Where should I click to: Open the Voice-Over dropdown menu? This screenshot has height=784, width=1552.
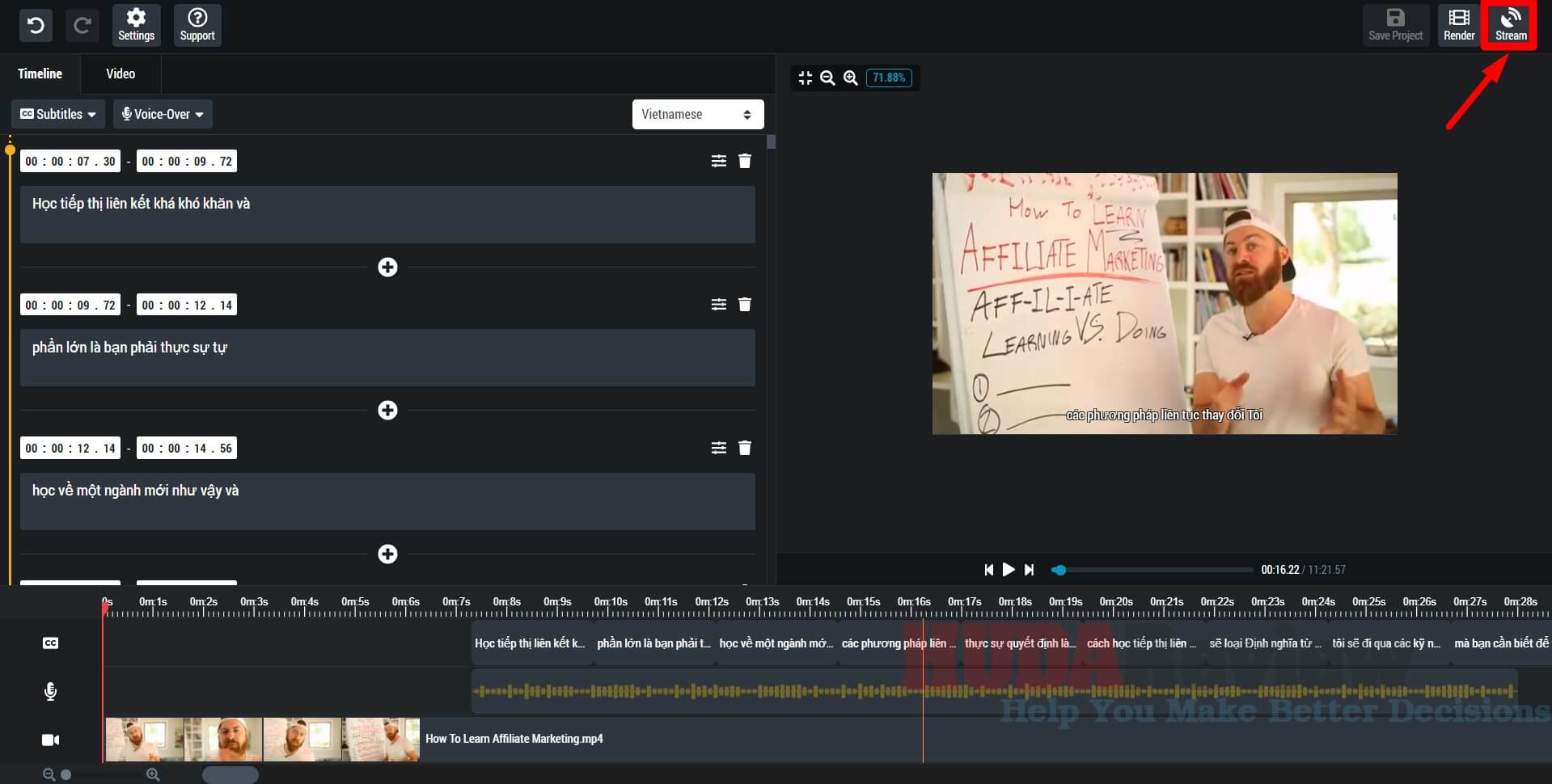point(163,114)
